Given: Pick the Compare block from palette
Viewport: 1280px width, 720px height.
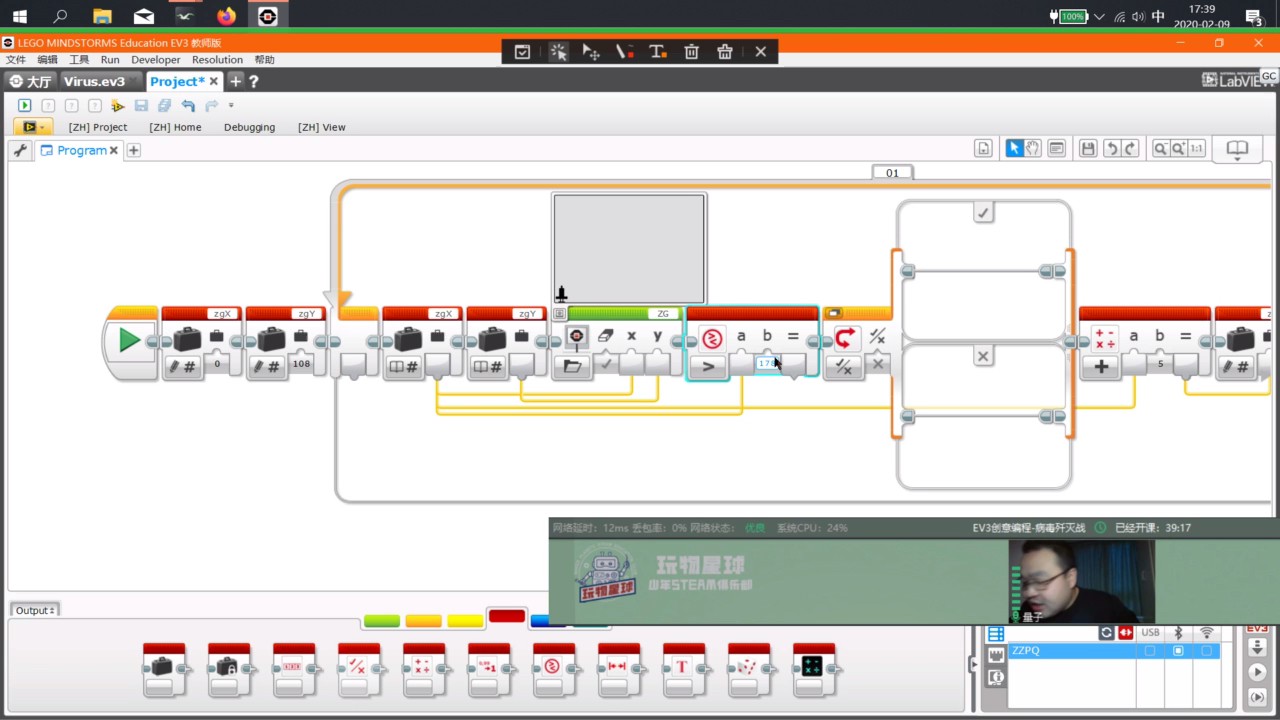Looking at the screenshot, I should tap(554, 669).
